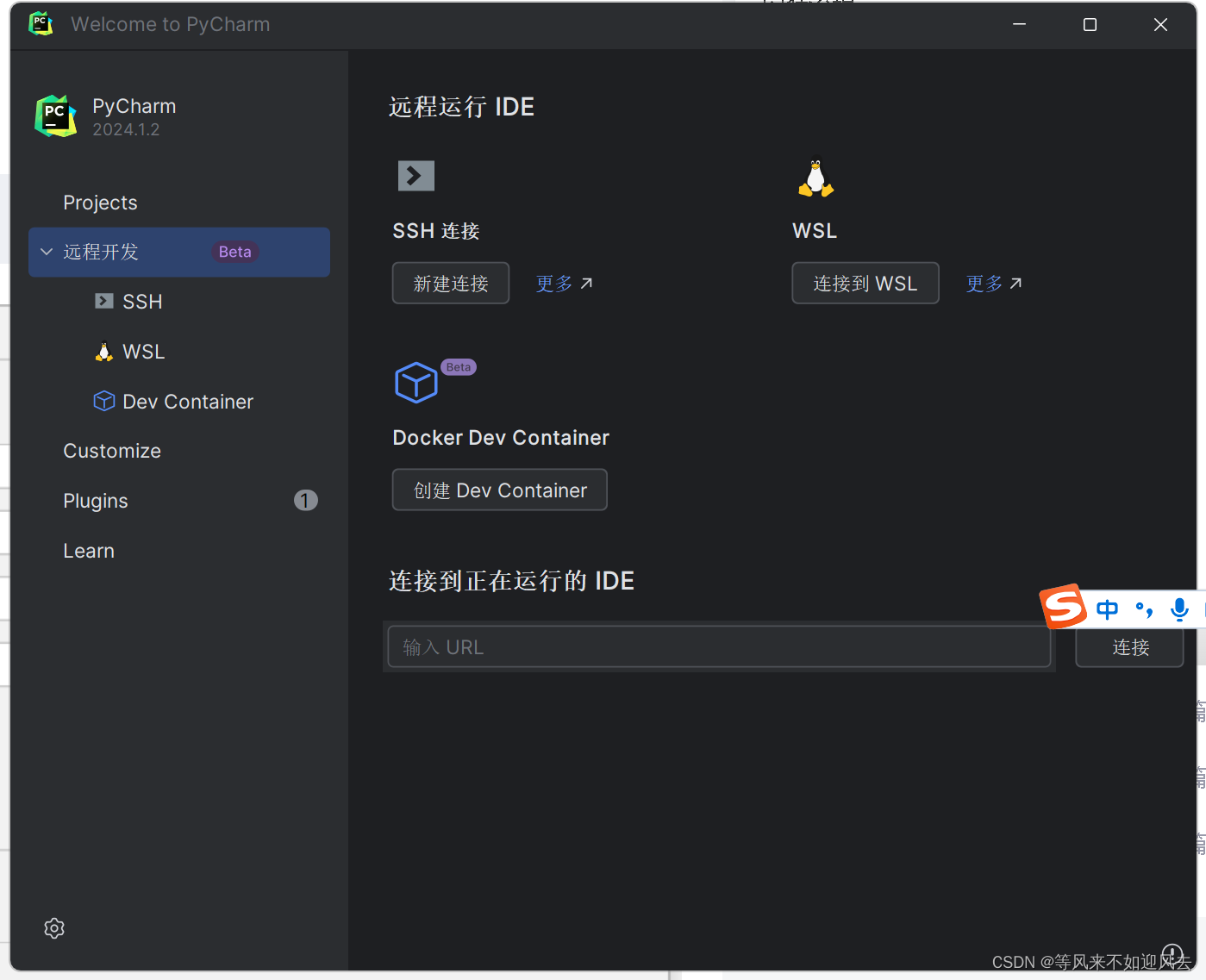Select 远程开发 in the sidebar
The width and height of the screenshot is (1206, 980).
click(x=179, y=252)
